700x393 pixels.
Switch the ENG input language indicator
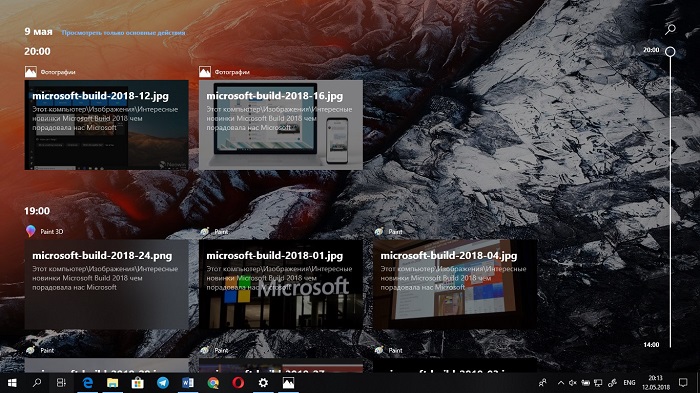(629, 383)
